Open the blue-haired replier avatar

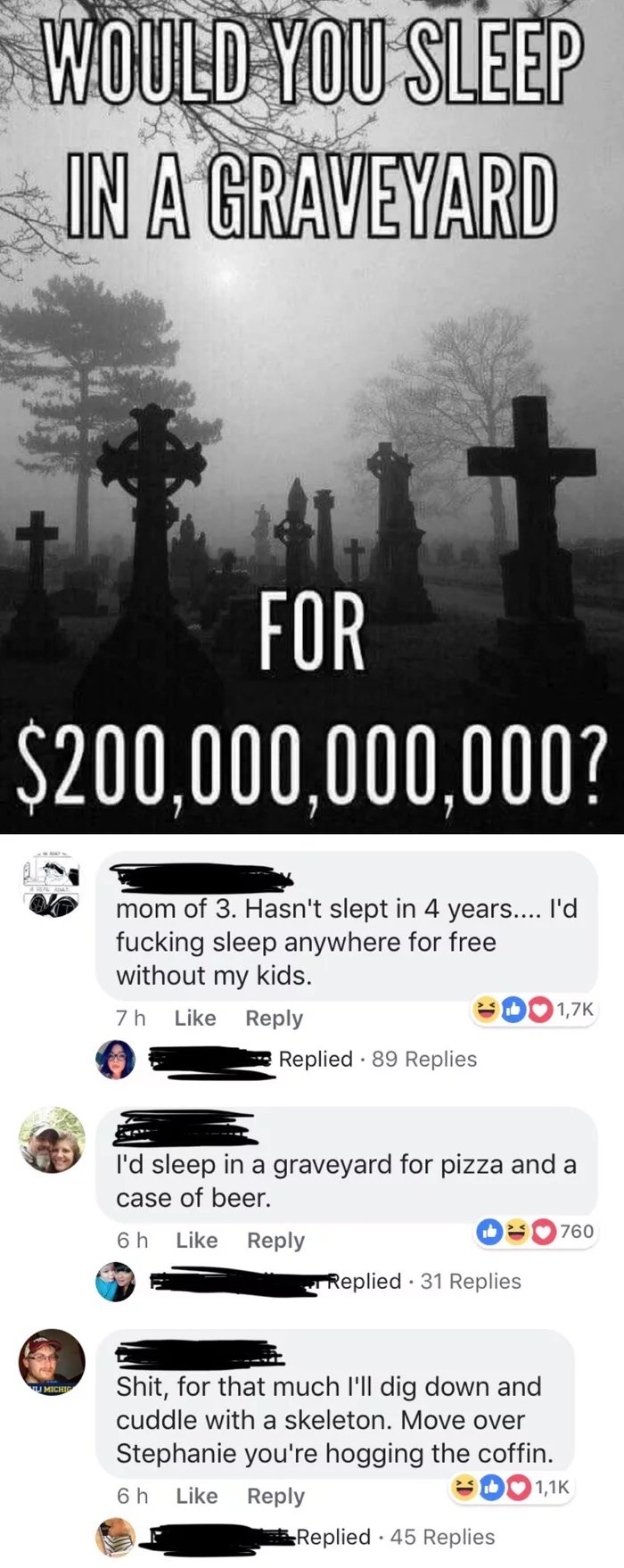(116, 1281)
